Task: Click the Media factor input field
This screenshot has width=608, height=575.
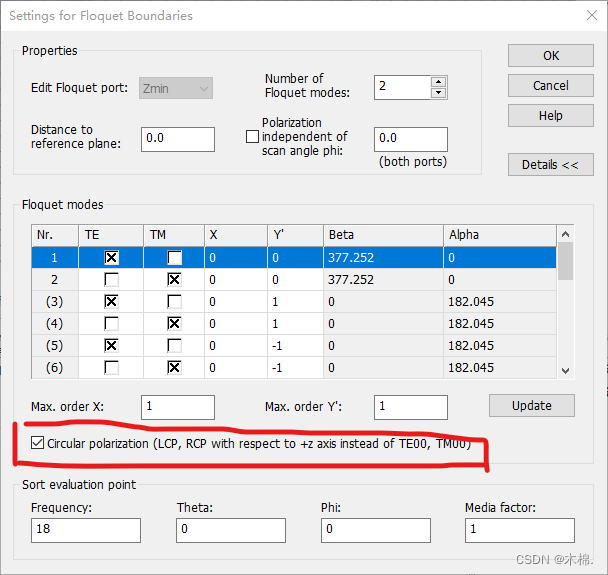Action: point(520,530)
